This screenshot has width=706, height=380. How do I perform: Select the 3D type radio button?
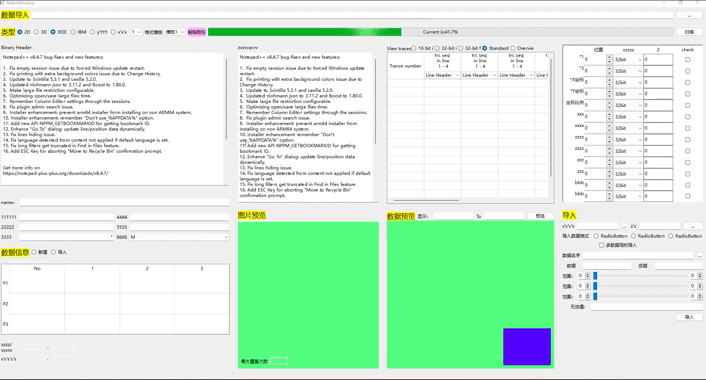pos(37,32)
